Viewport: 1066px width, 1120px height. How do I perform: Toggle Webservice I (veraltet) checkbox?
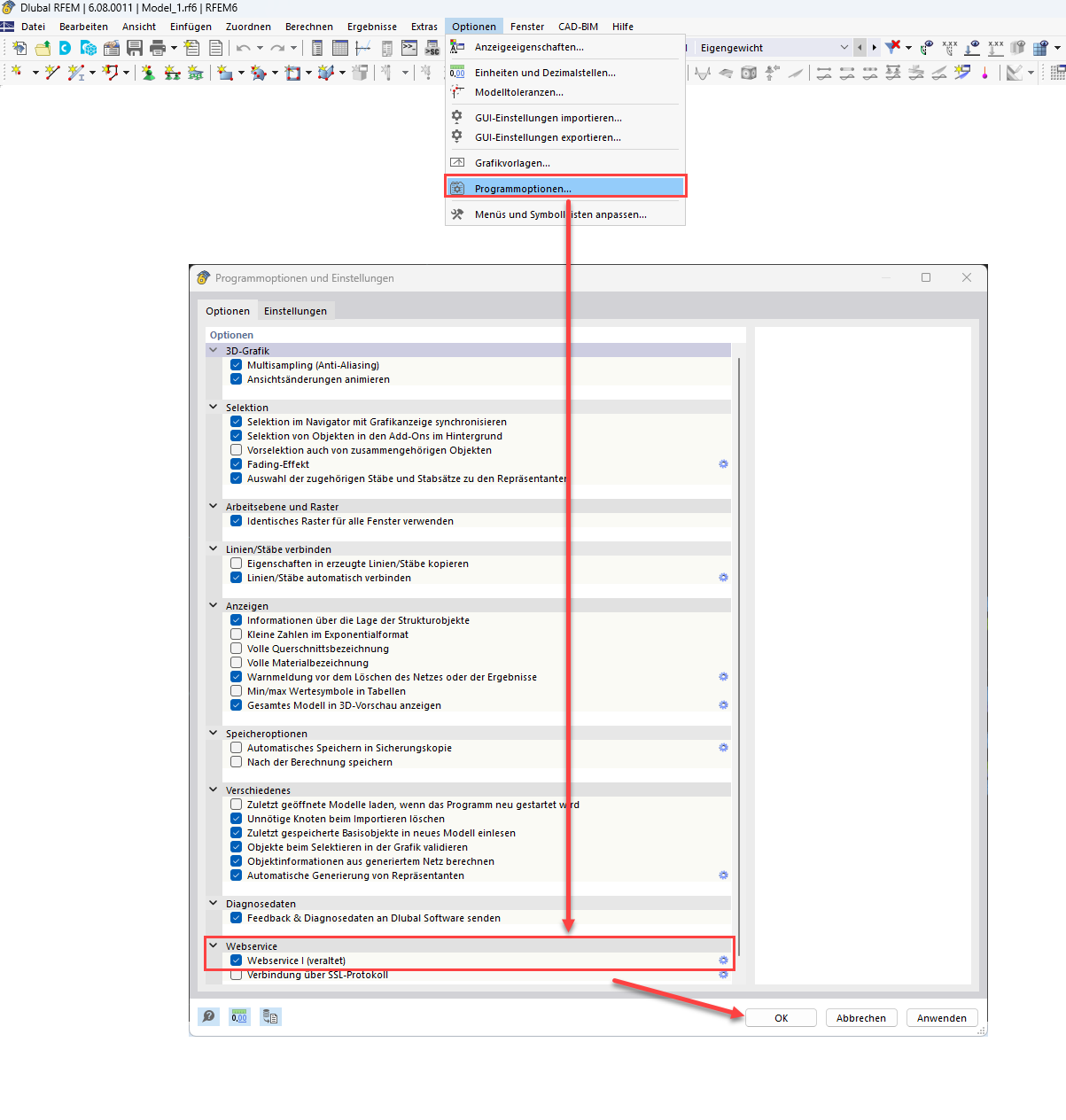coord(237,961)
